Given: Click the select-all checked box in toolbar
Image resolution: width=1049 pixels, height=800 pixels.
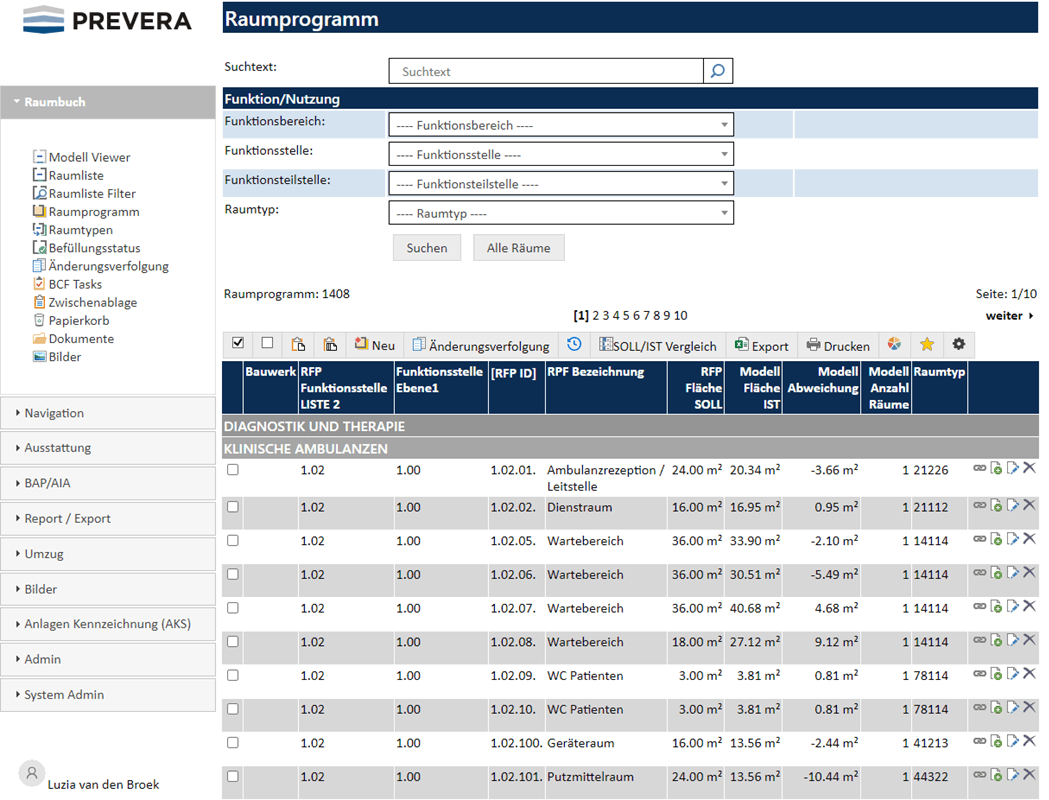Looking at the screenshot, I should pyautogui.click(x=238, y=343).
